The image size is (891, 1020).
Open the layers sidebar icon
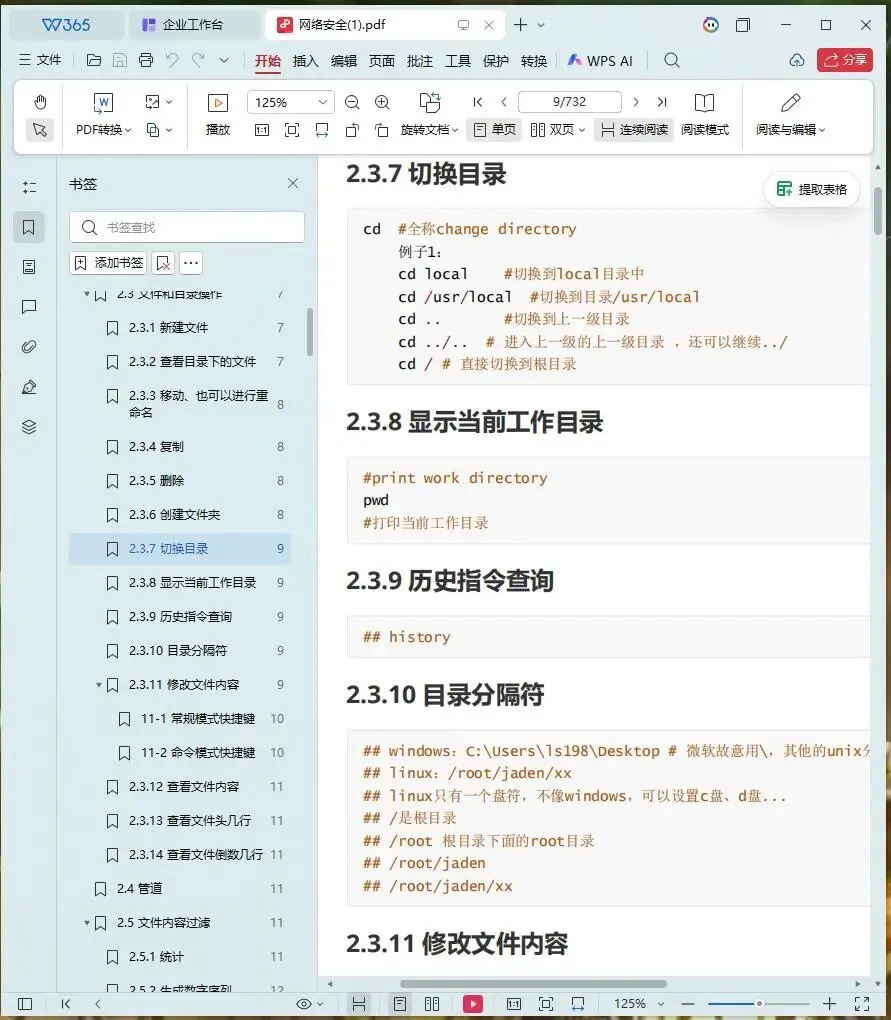pos(29,427)
